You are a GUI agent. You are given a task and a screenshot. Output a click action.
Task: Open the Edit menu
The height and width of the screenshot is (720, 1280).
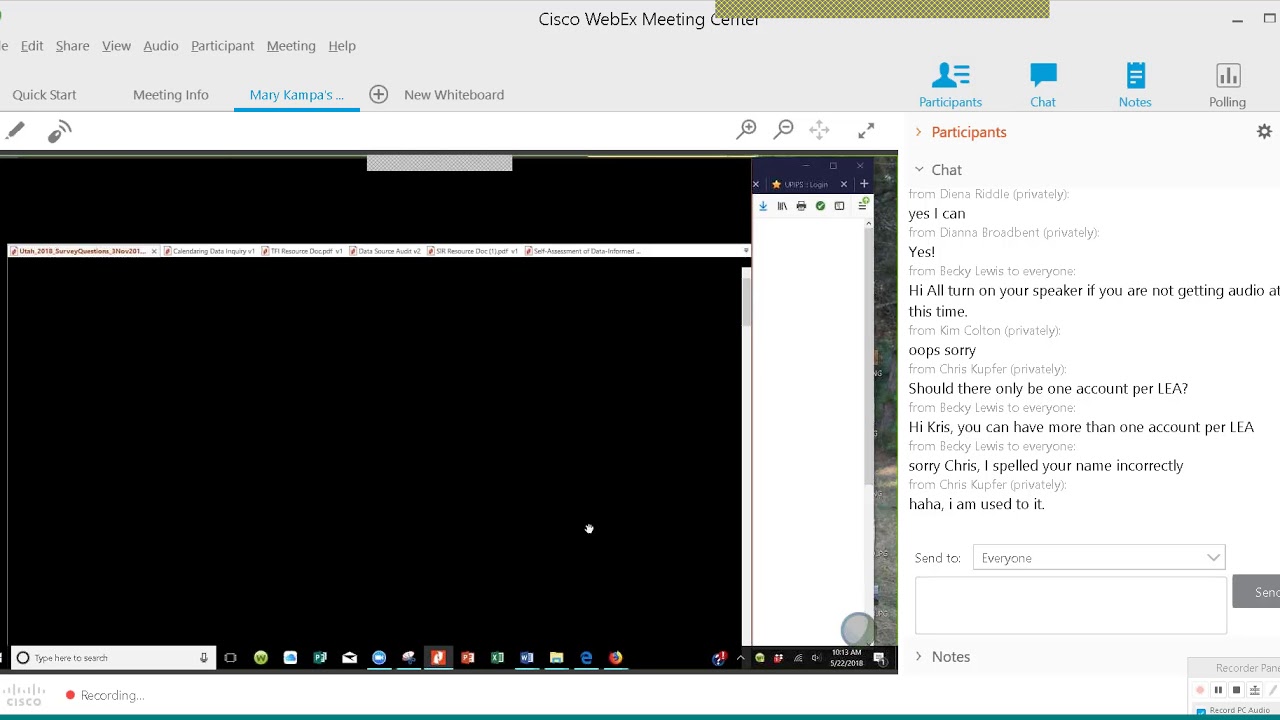(32, 46)
